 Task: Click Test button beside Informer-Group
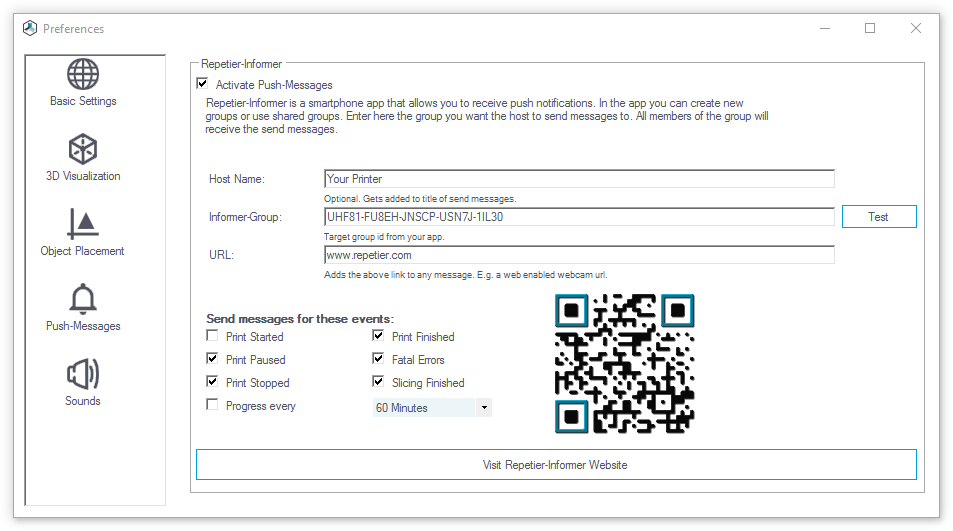pyautogui.click(x=879, y=217)
